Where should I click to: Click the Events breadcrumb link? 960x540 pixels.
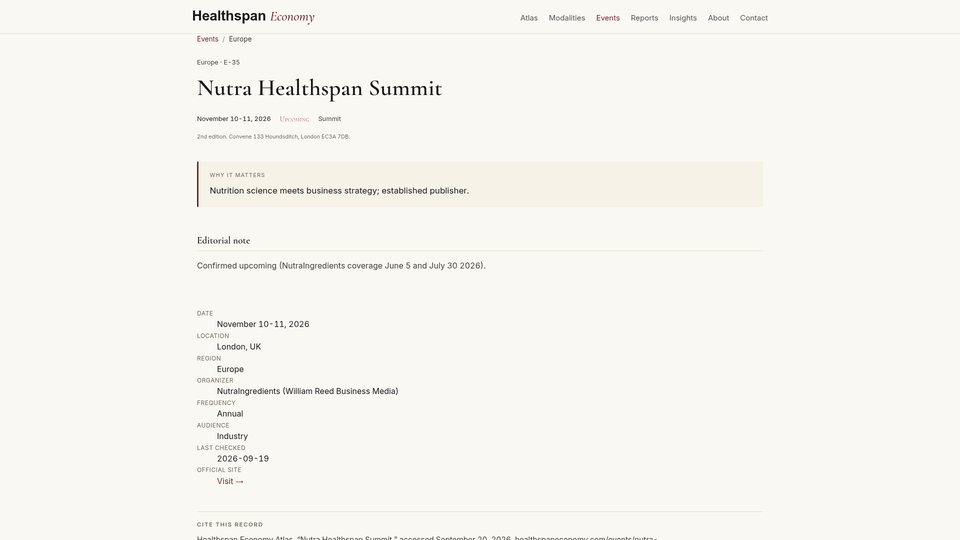tap(207, 39)
